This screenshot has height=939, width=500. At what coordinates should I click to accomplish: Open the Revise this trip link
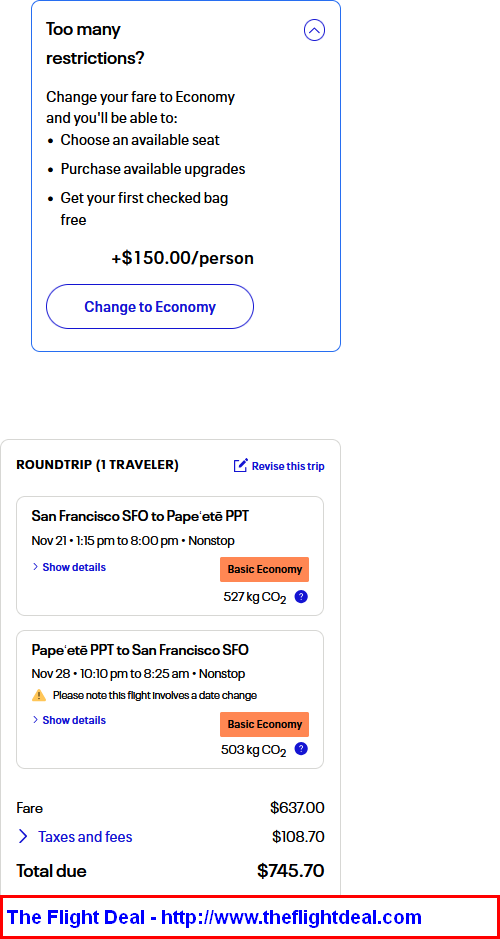[288, 467]
